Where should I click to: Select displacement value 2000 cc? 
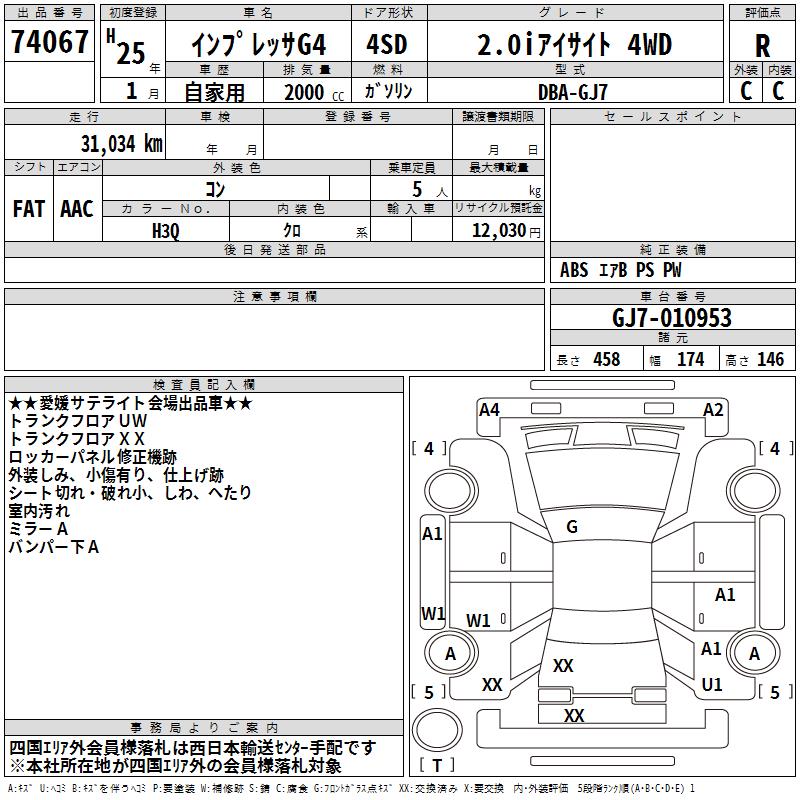314,92
